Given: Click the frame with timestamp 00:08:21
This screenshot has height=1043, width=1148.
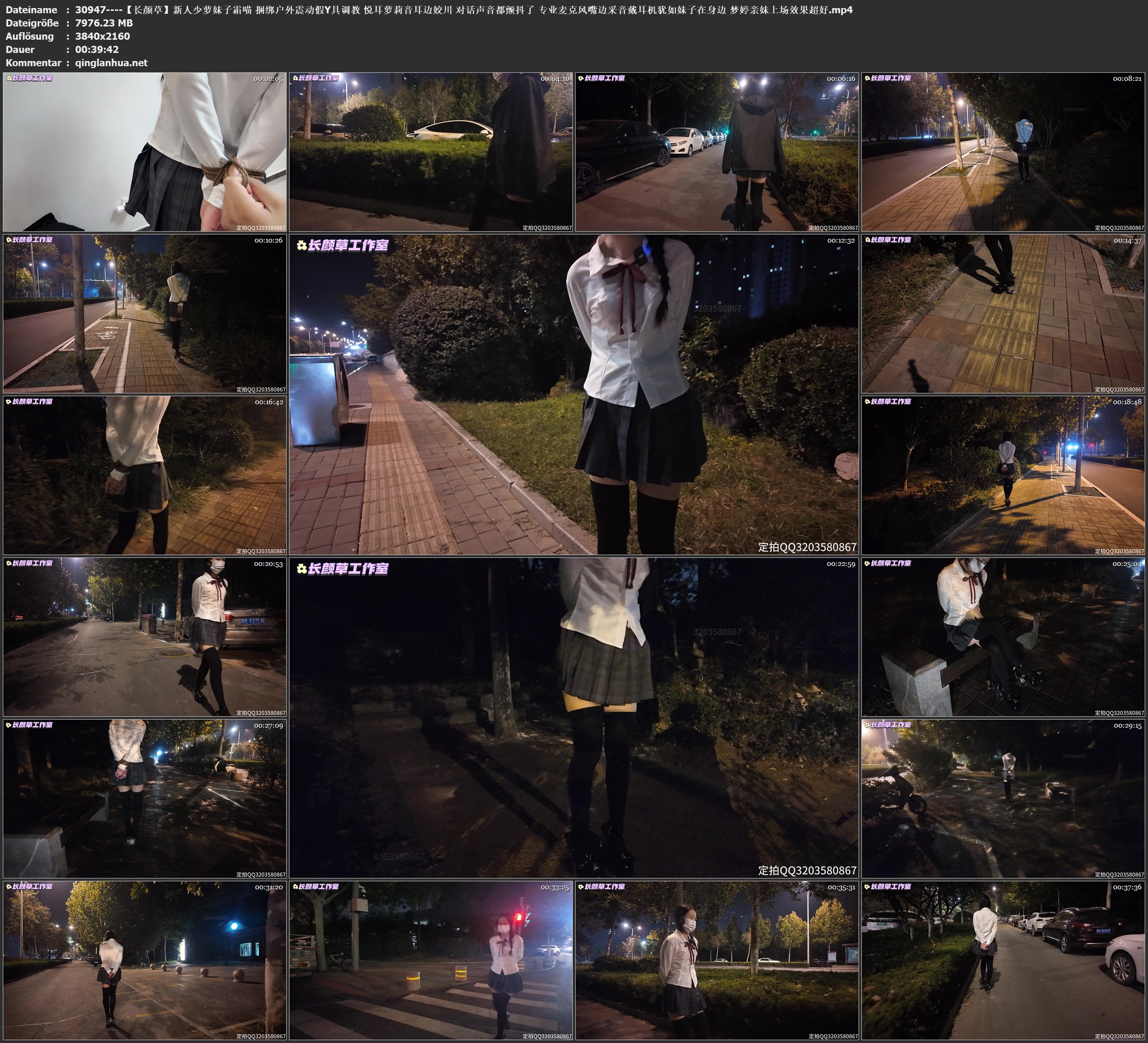Looking at the screenshot, I should 1003,151.
